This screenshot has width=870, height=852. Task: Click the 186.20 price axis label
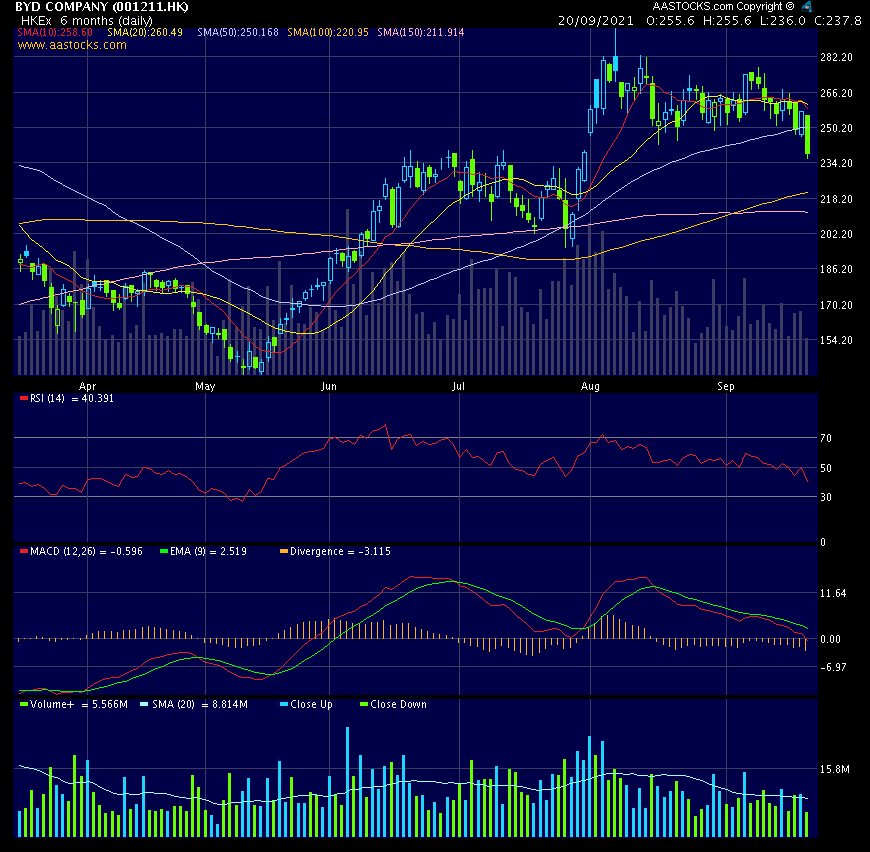pyautogui.click(x=836, y=269)
